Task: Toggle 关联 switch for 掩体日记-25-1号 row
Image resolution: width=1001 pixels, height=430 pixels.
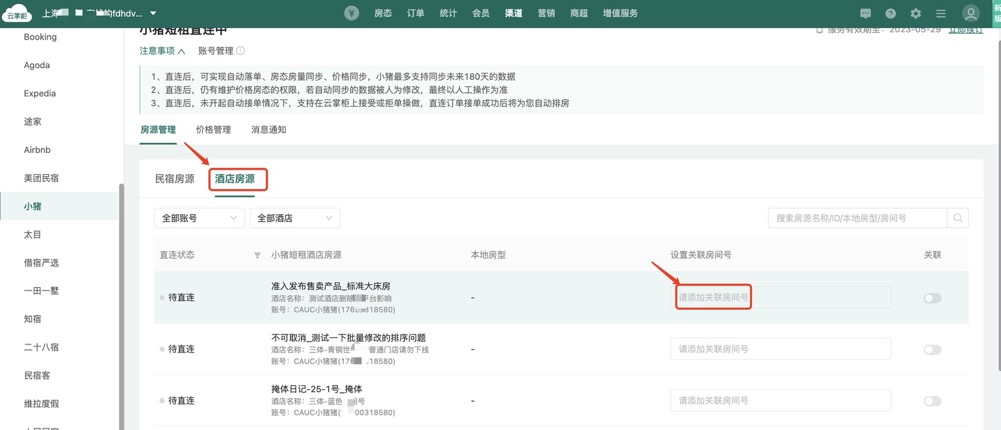Action: [932, 401]
